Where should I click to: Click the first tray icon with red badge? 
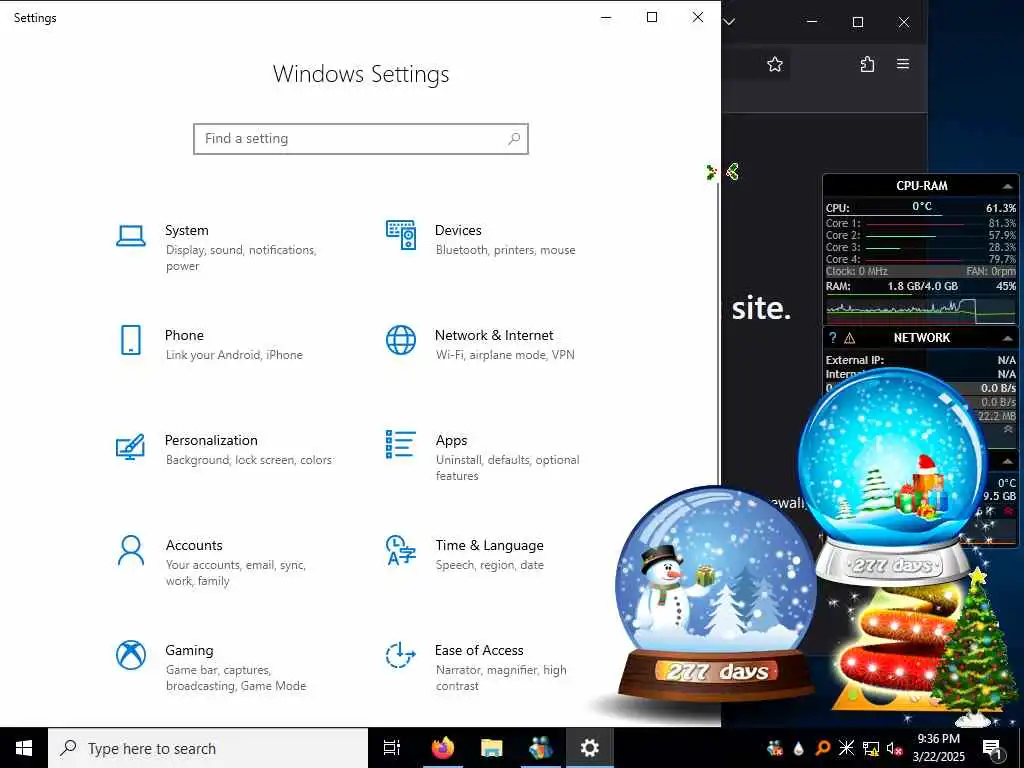pyautogui.click(x=775, y=748)
